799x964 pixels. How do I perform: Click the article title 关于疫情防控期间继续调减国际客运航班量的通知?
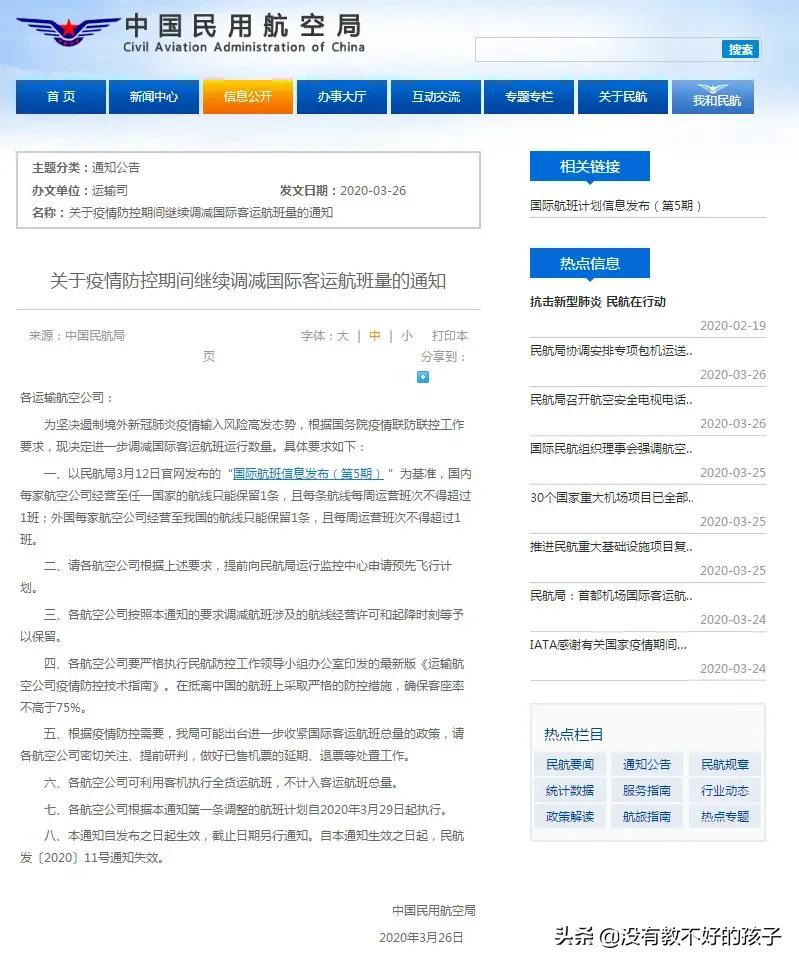click(x=248, y=282)
